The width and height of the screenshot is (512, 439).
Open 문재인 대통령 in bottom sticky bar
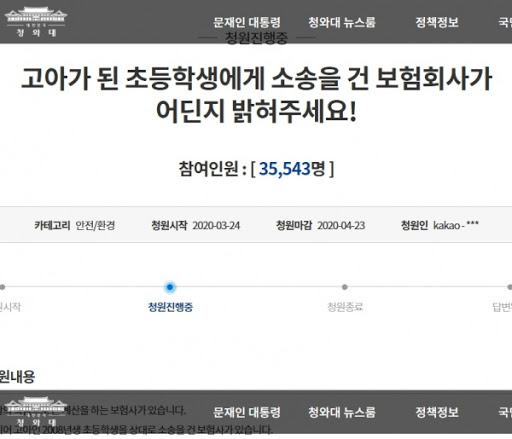247,412
